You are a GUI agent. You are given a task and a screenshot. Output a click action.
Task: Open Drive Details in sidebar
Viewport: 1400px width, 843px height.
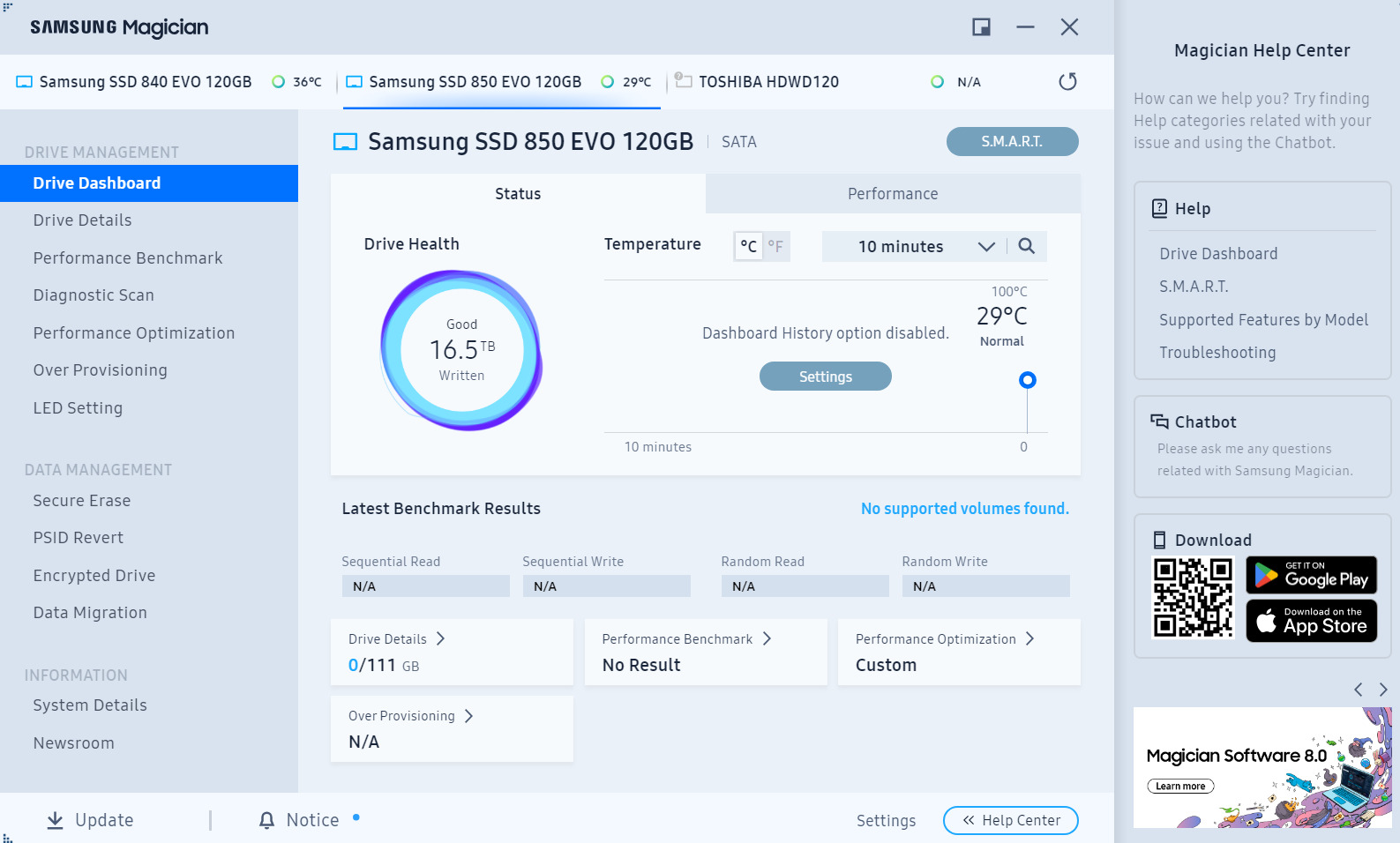point(149,220)
